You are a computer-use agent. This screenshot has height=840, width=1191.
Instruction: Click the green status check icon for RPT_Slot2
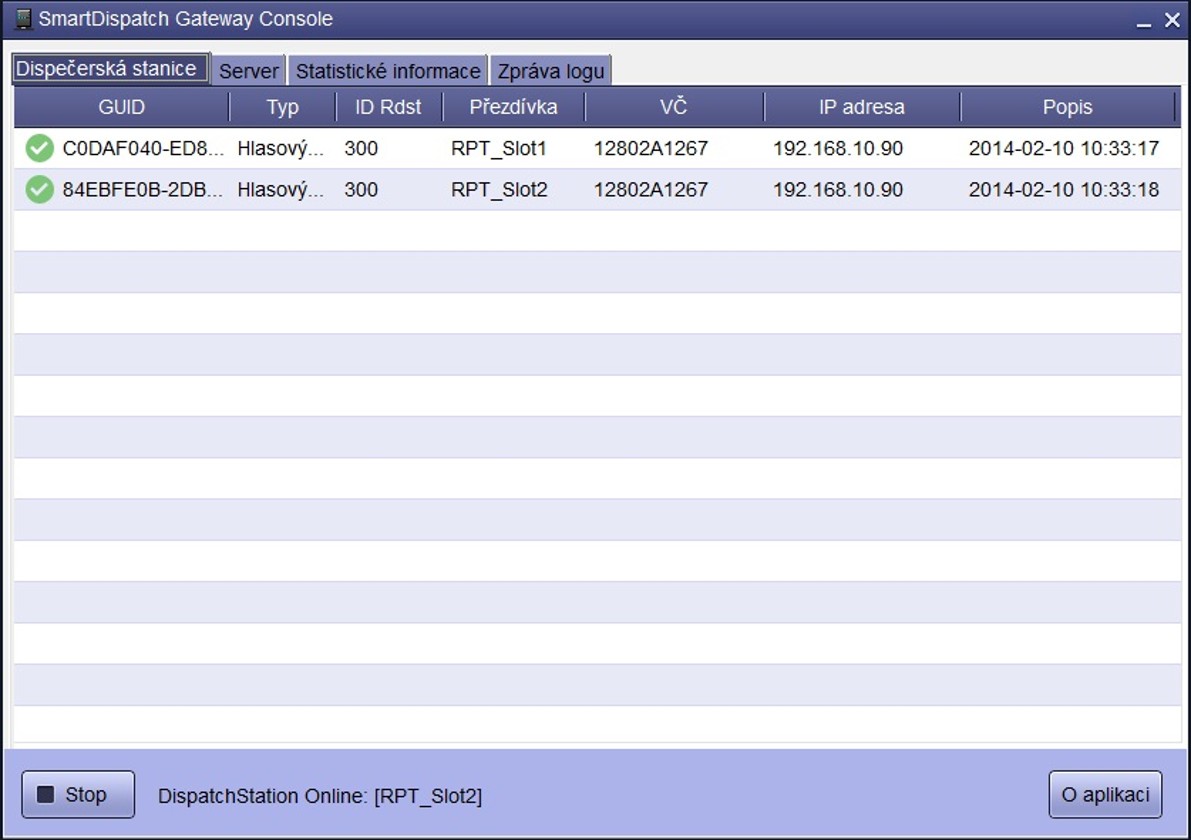tap(39, 189)
